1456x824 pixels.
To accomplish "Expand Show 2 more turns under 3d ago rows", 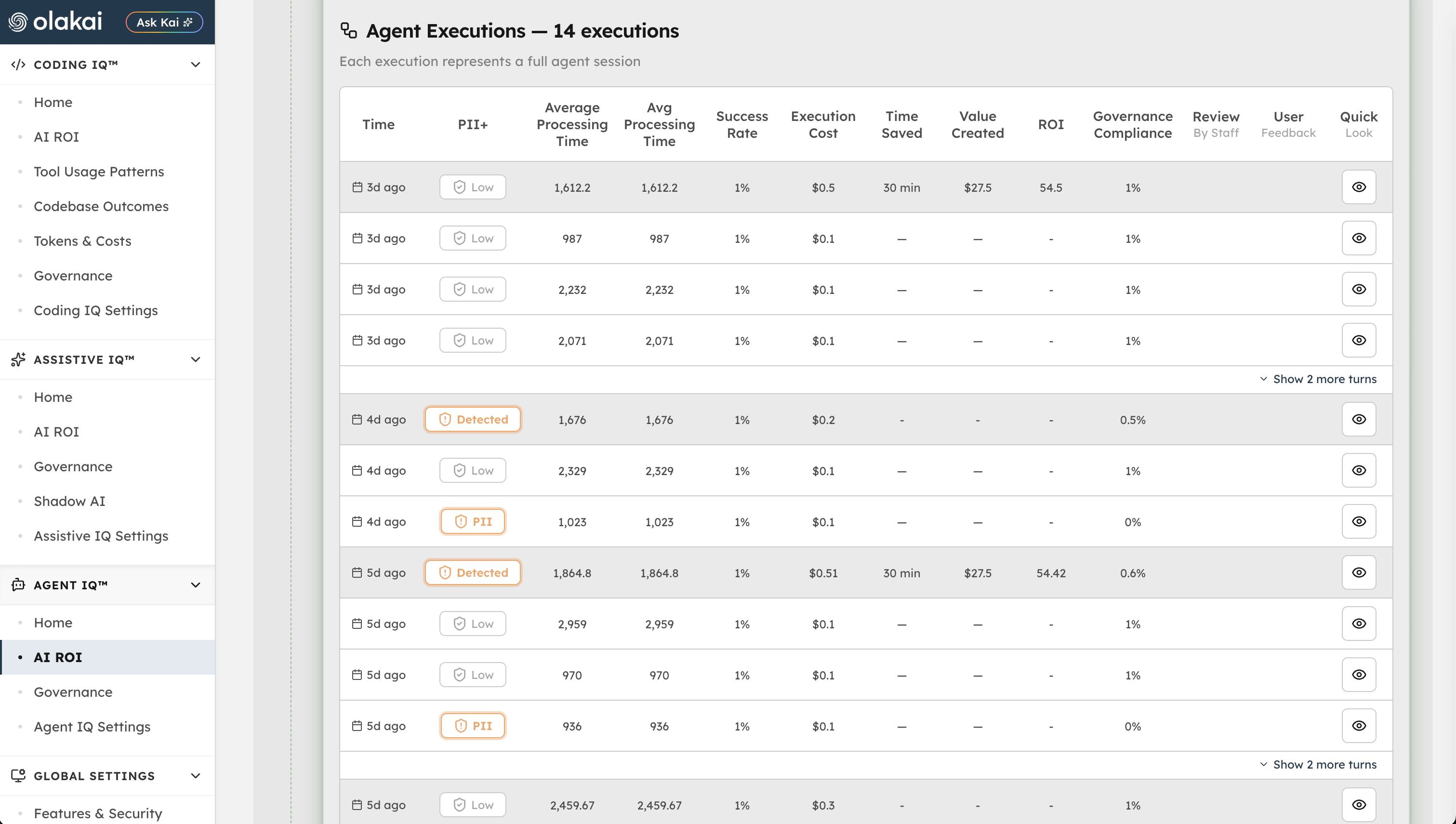I will tap(1318, 379).
